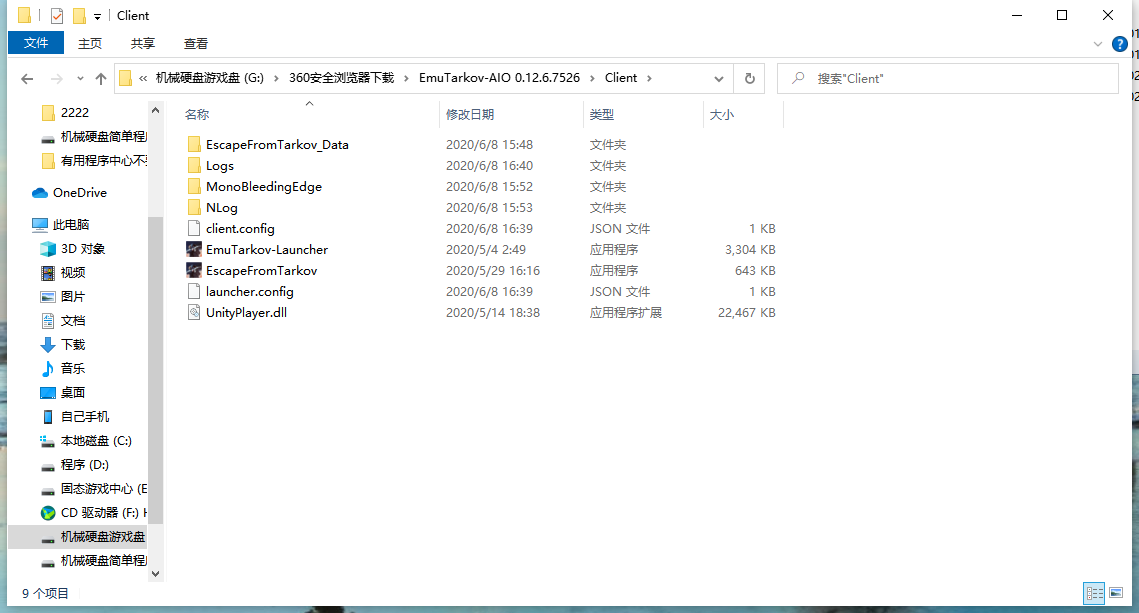1139x613 pixels.
Task: Sort files by 大小 column header
Action: click(x=722, y=115)
